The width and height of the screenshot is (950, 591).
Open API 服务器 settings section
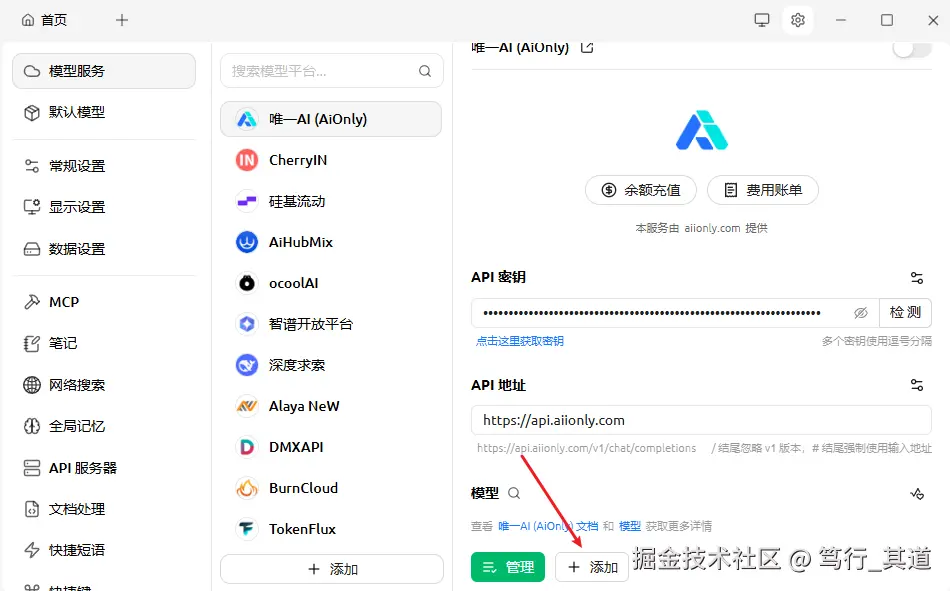pyautogui.click(x=104, y=468)
